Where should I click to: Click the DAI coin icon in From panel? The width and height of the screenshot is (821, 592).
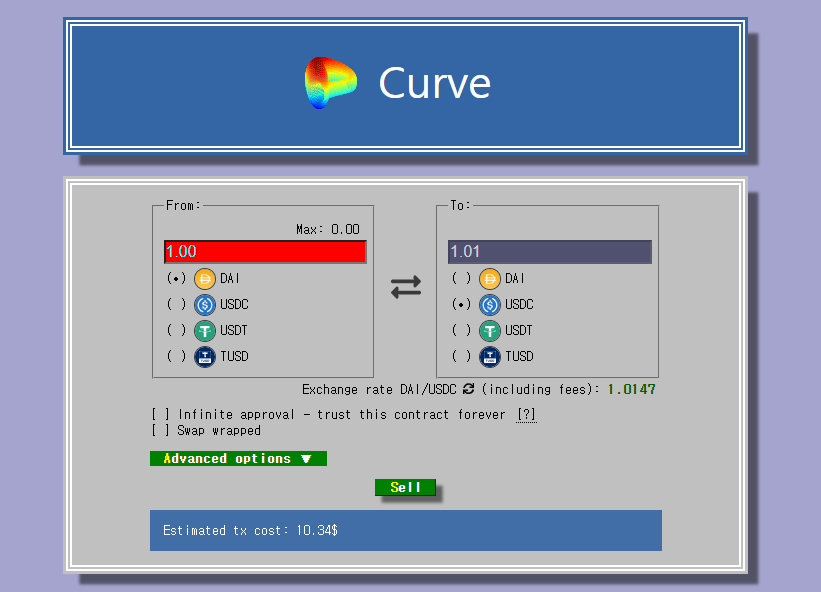pyautogui.click(x=205, y=278)
